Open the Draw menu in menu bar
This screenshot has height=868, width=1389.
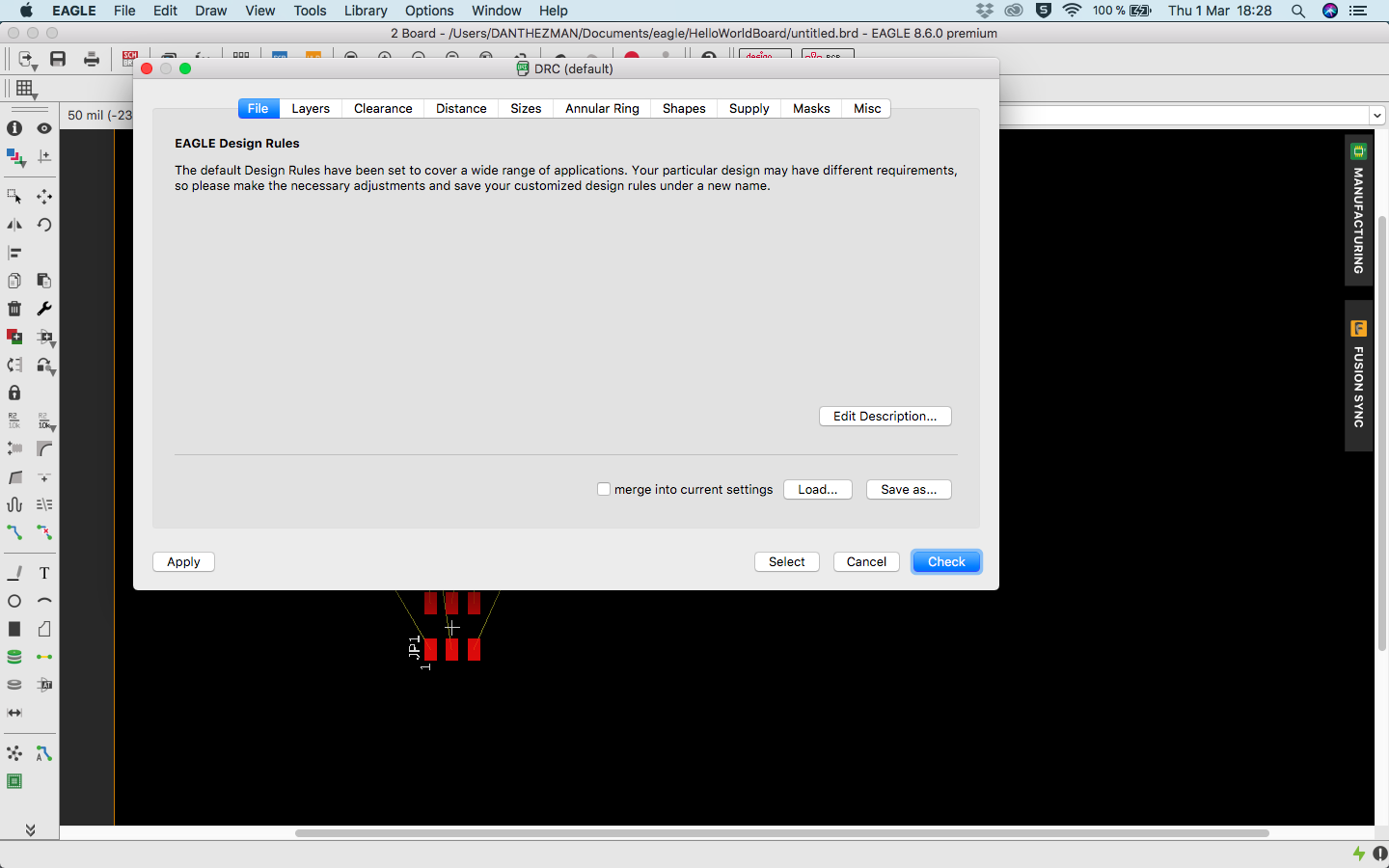211,11
